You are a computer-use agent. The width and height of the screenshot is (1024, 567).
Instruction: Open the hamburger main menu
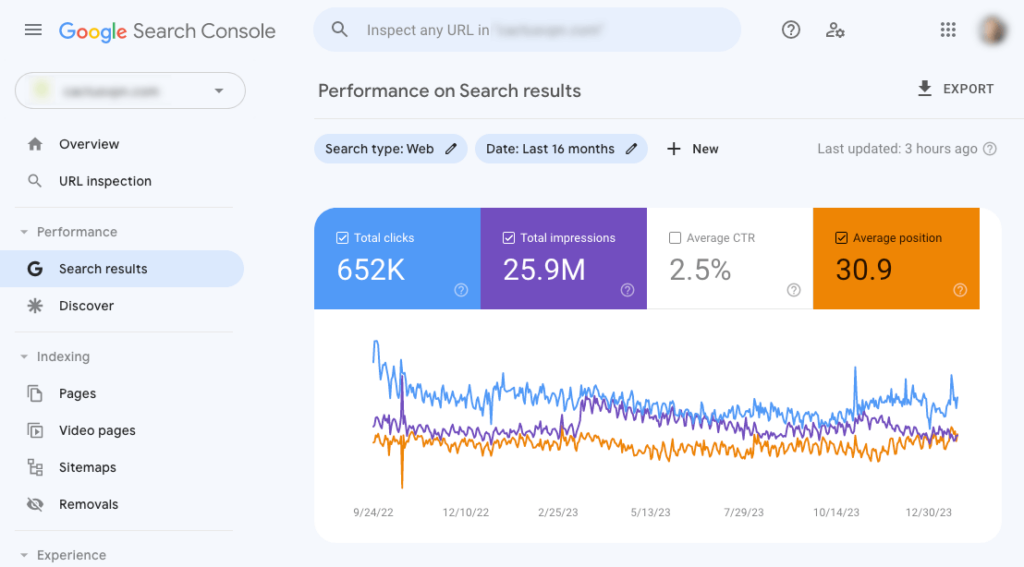point(33,30)
